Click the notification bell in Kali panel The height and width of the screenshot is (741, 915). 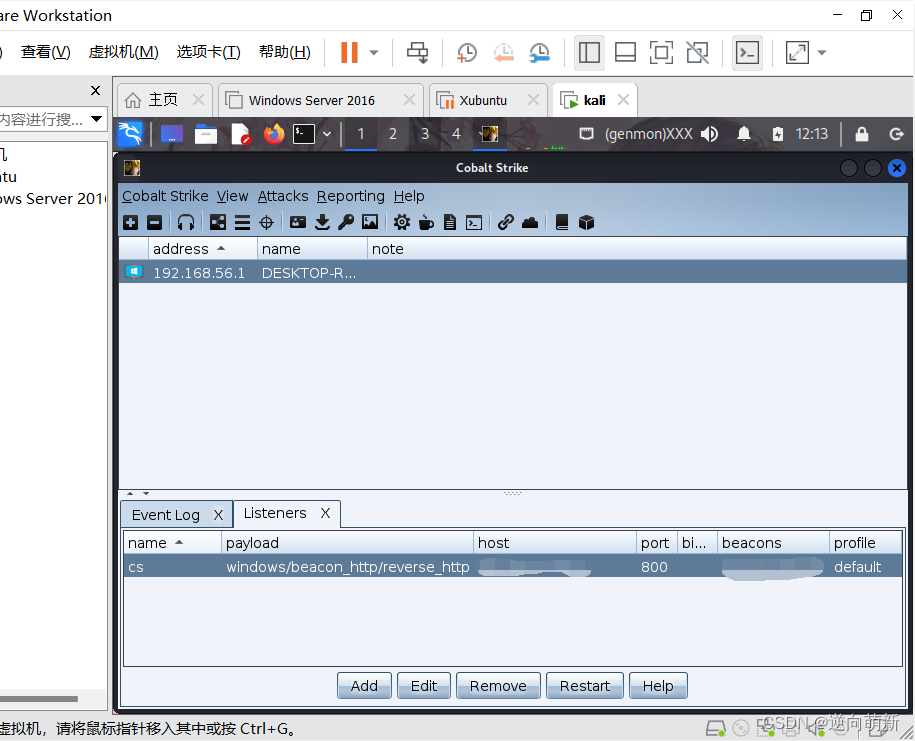coord(743,134)
